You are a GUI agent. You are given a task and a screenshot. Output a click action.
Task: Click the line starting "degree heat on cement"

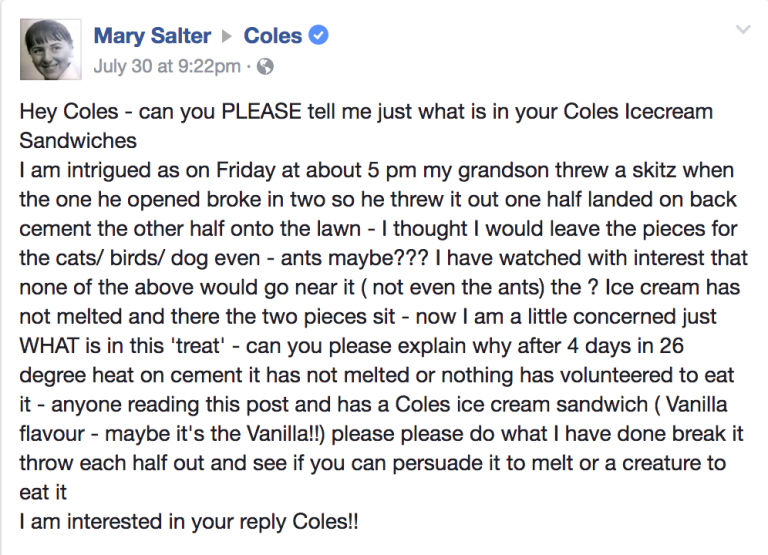(x=377, y=375)
